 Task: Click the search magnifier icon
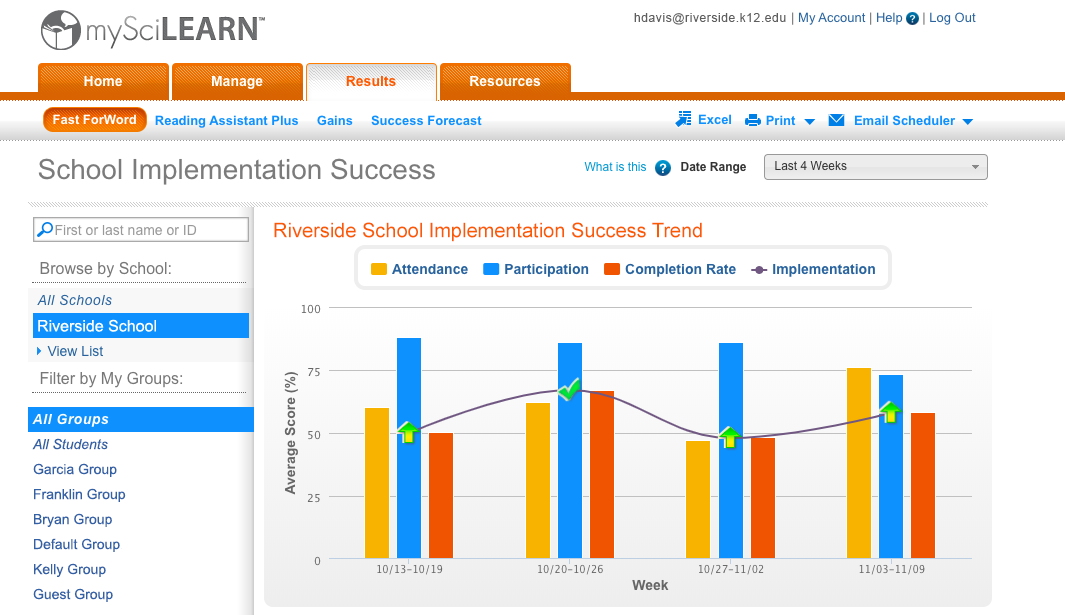(45, 230)
